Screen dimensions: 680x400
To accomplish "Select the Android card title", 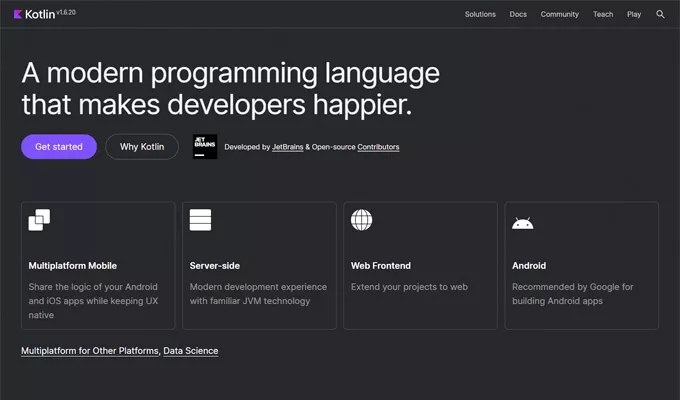I will click(x=529, y=266).
